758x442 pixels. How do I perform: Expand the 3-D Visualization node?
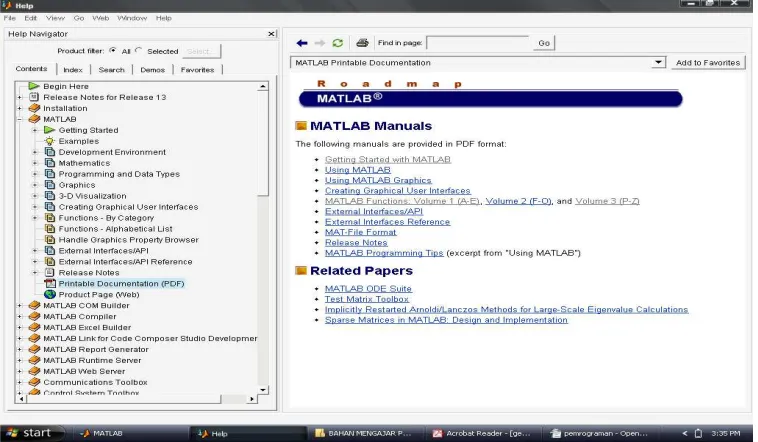tap(35, 196)
